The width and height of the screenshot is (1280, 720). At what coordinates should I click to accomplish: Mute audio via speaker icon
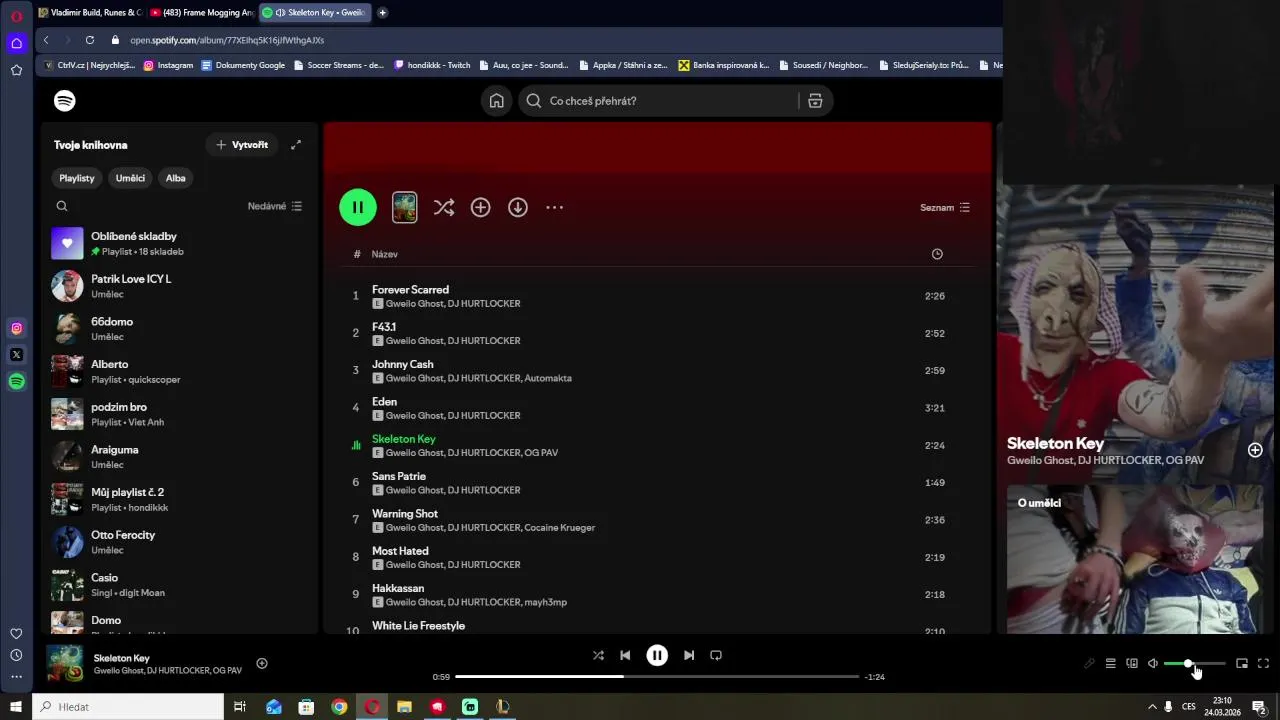point(1152,664)
